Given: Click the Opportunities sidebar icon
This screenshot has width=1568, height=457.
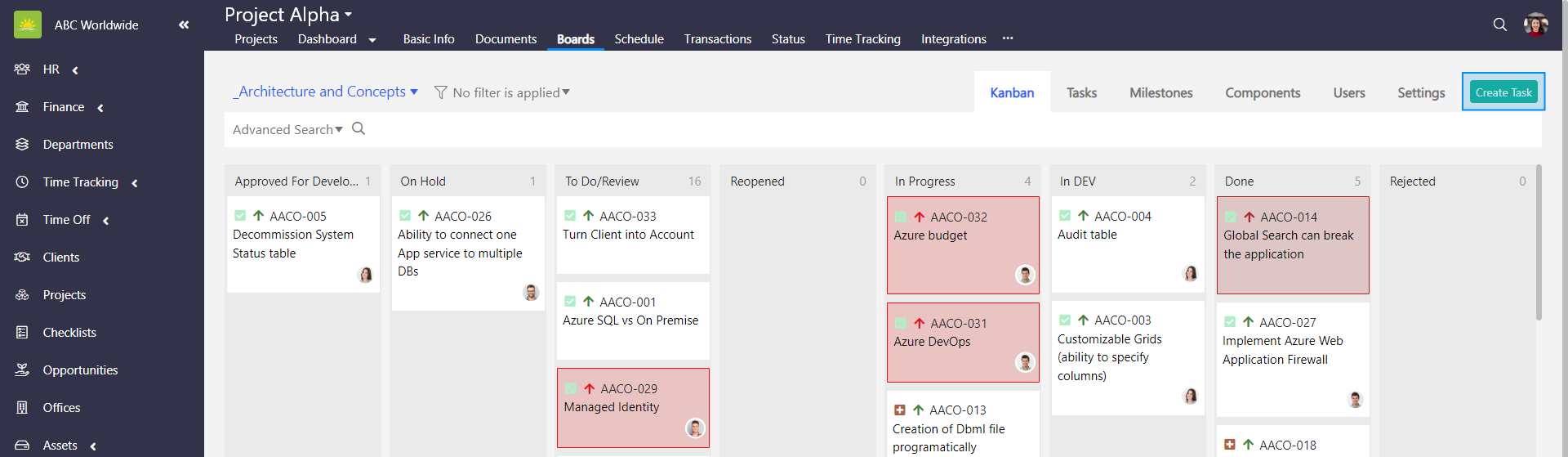Looking at the screenshot, I should 22,370.
